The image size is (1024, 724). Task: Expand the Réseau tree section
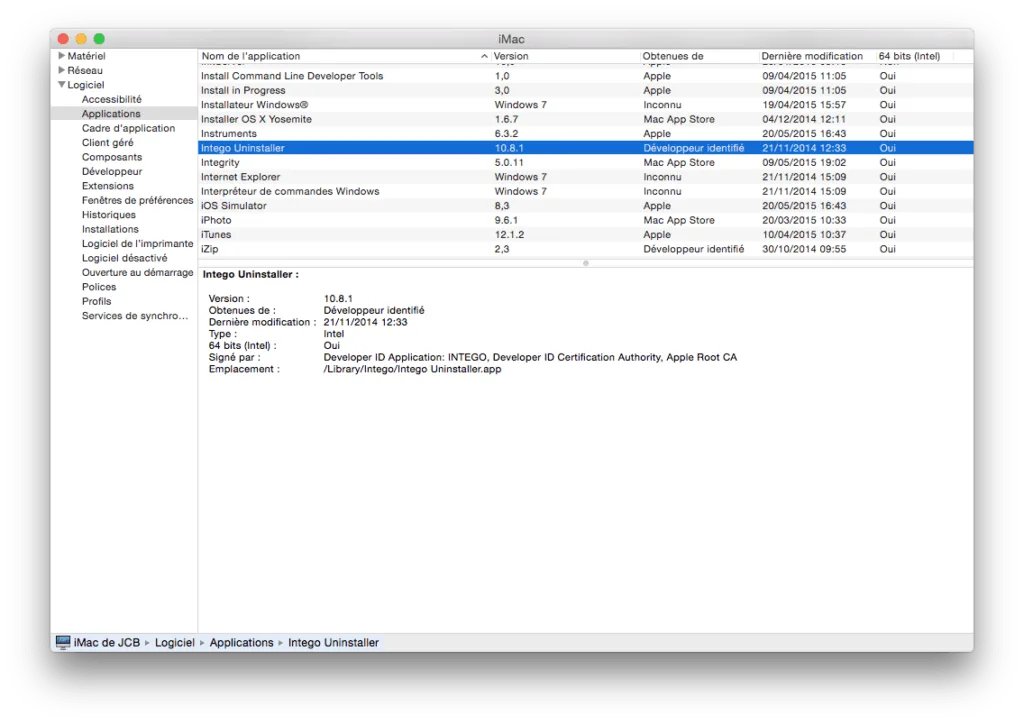pyautogui.click(x=61, y=71)
